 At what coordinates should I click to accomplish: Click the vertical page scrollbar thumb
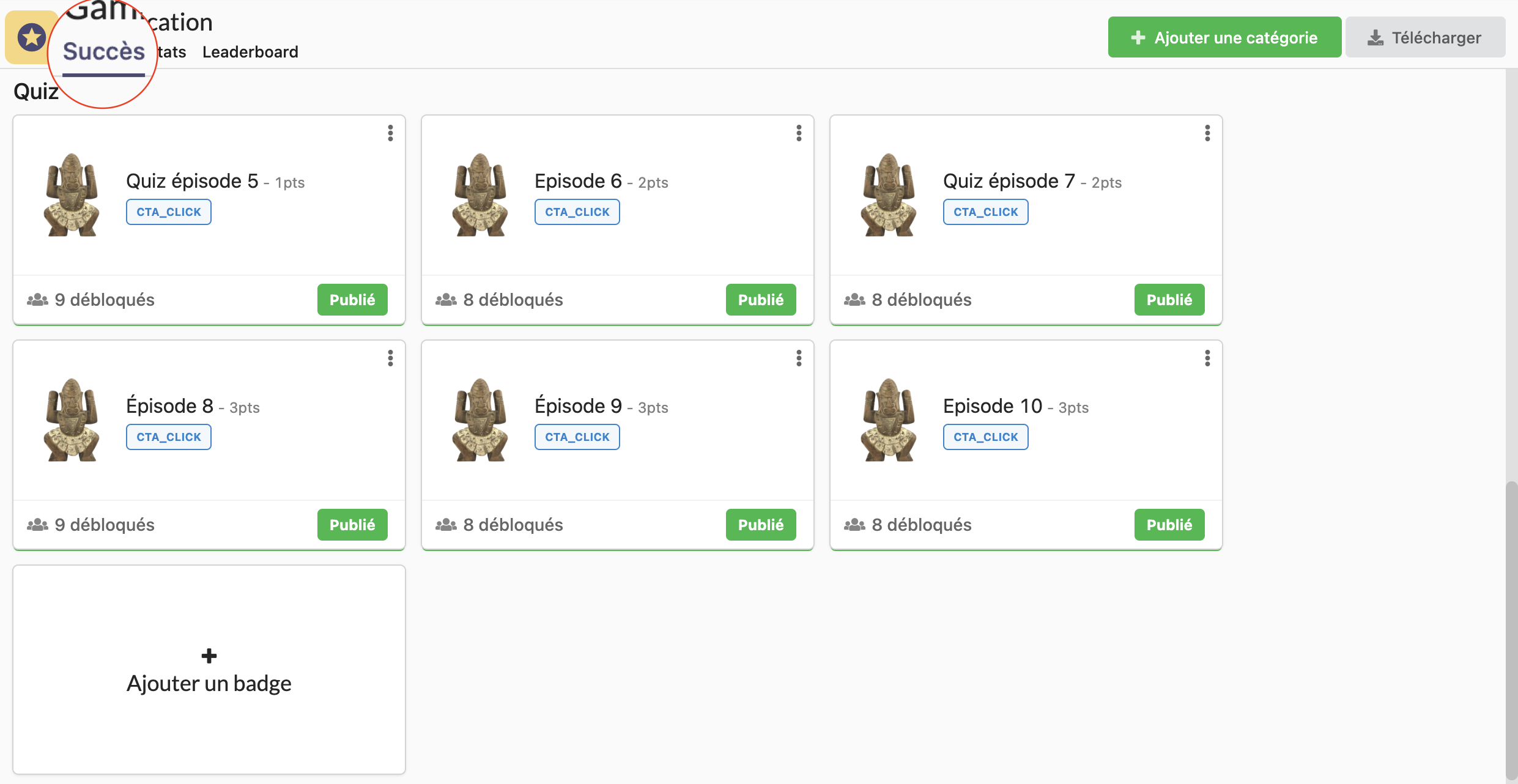[1511, 630]
